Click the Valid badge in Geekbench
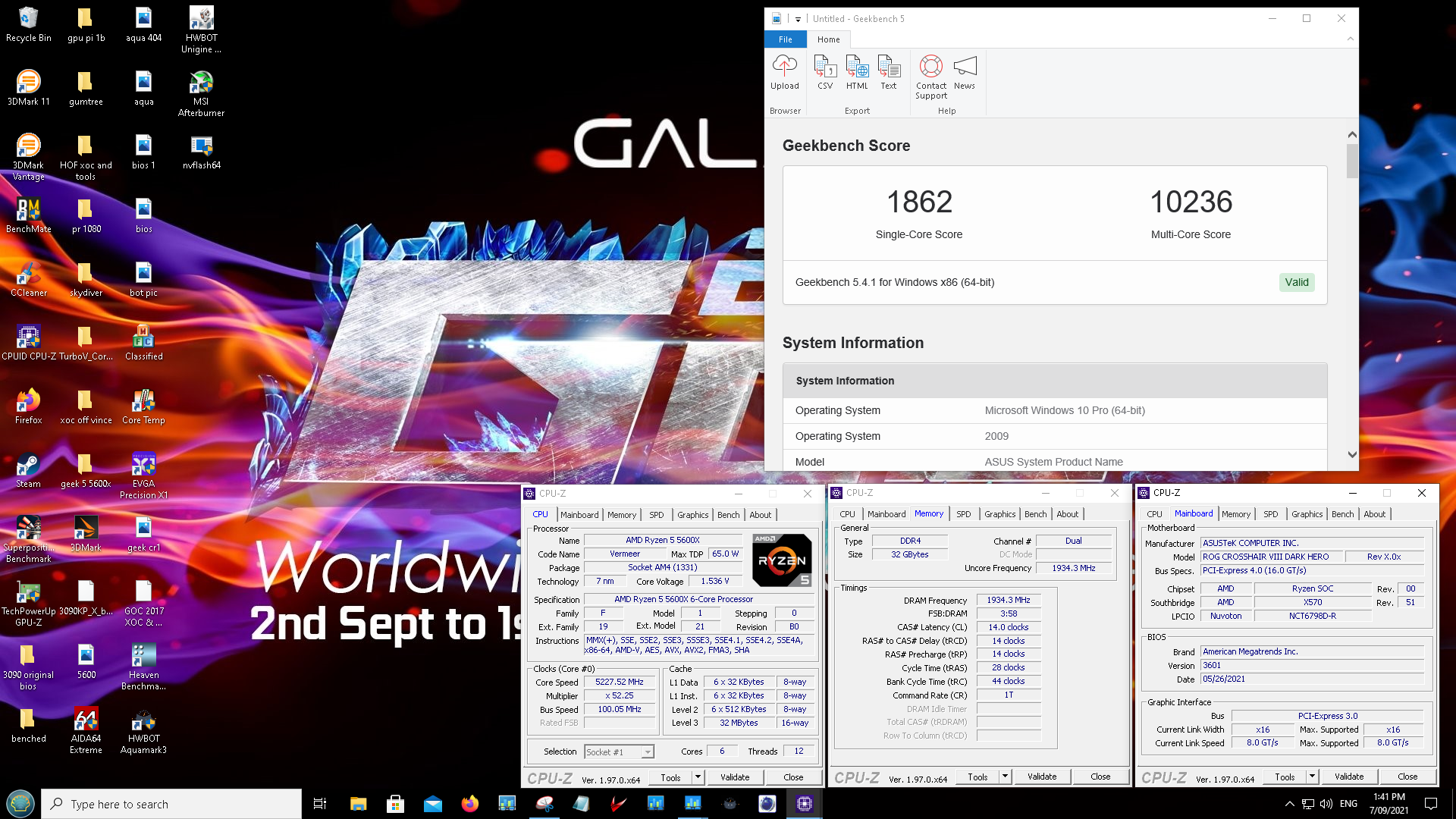The image size is (1456, 819). [1296, 282]
